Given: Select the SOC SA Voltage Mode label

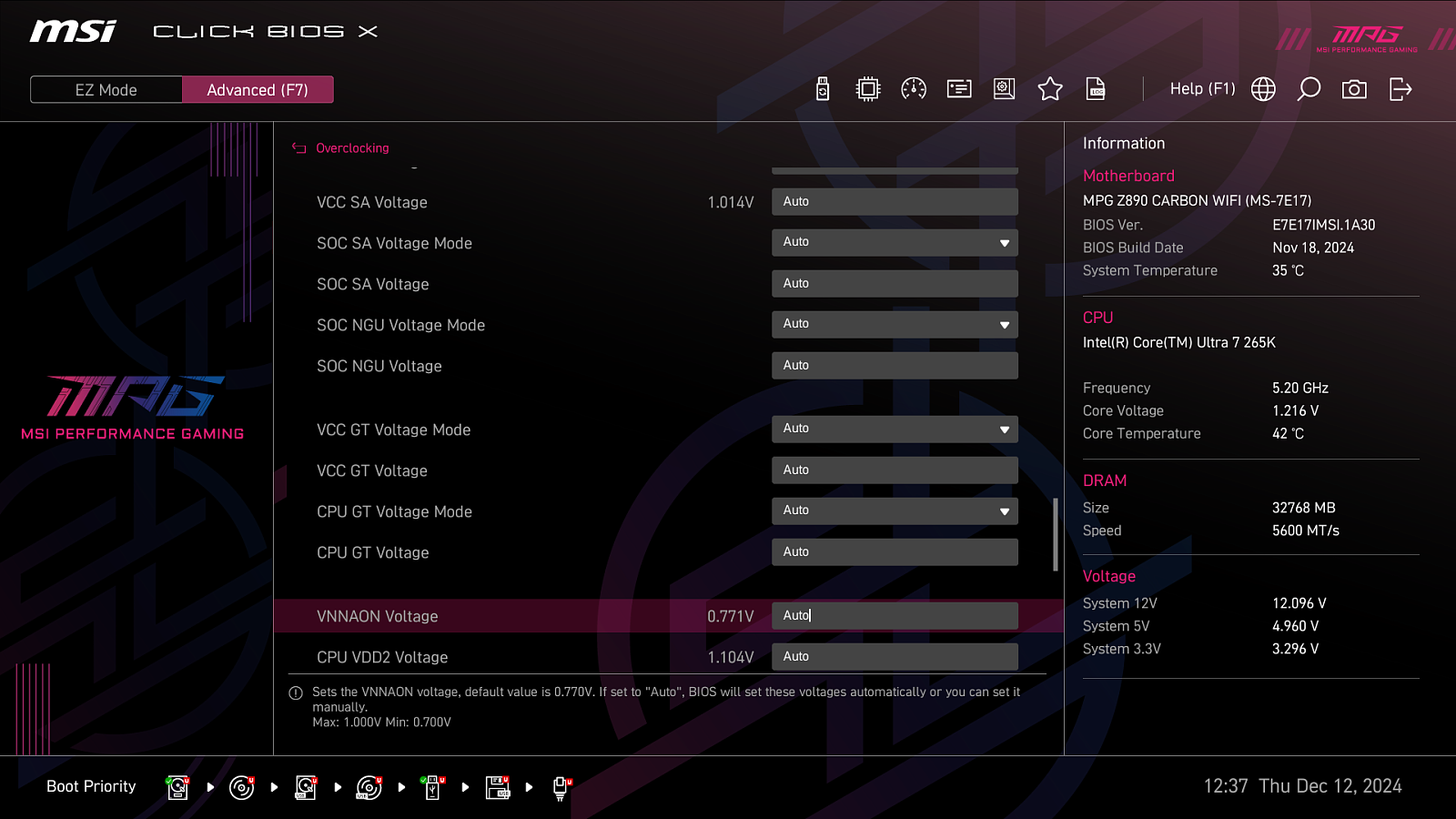Looking at the screenshot, I should pyautogui.click(x=394, y=244).
